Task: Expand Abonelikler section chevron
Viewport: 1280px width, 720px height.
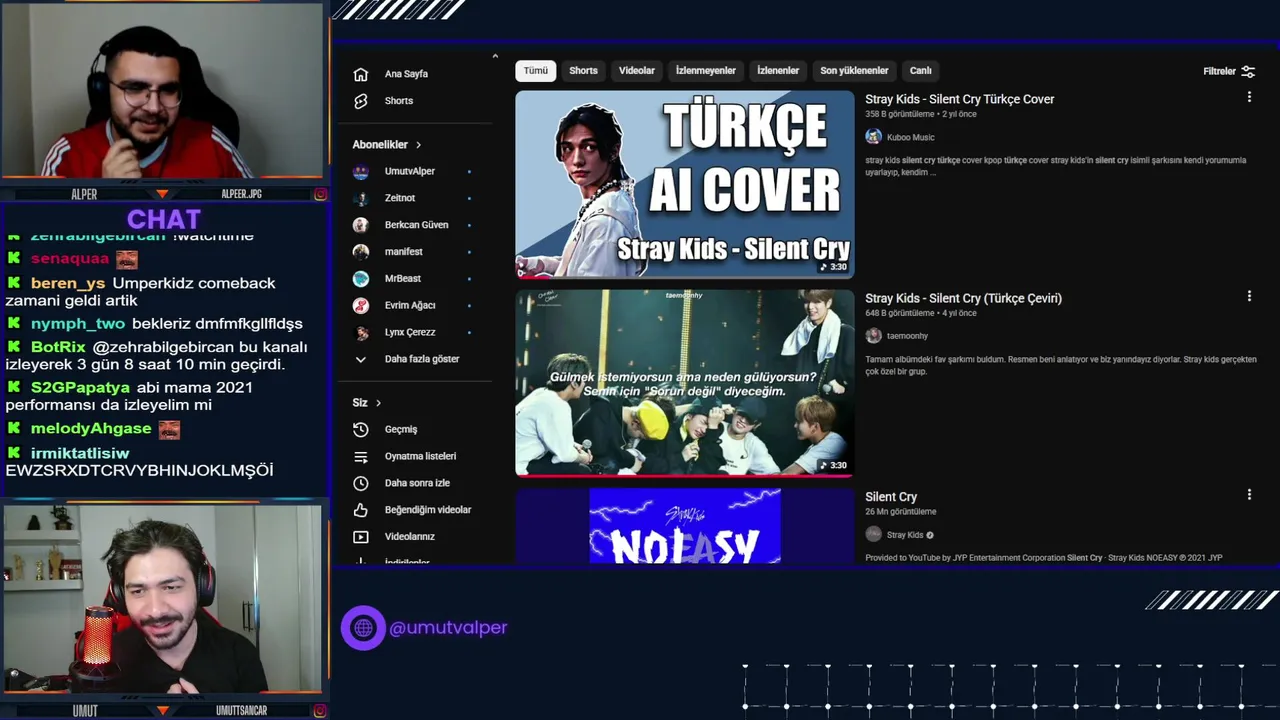Action: point(418,145)
